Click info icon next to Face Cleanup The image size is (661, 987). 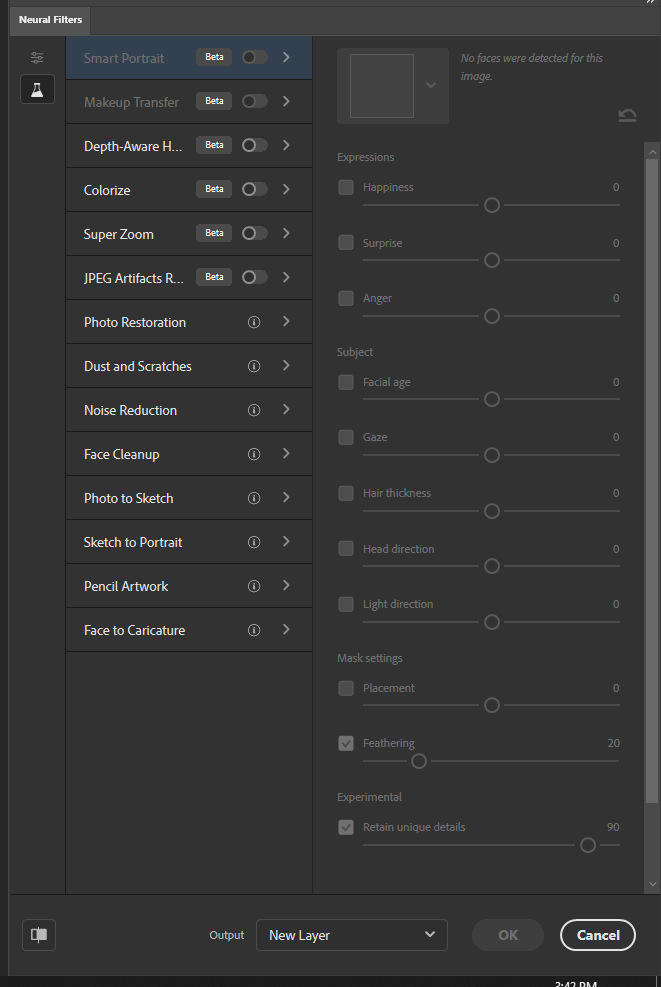(x=254, y=455)
